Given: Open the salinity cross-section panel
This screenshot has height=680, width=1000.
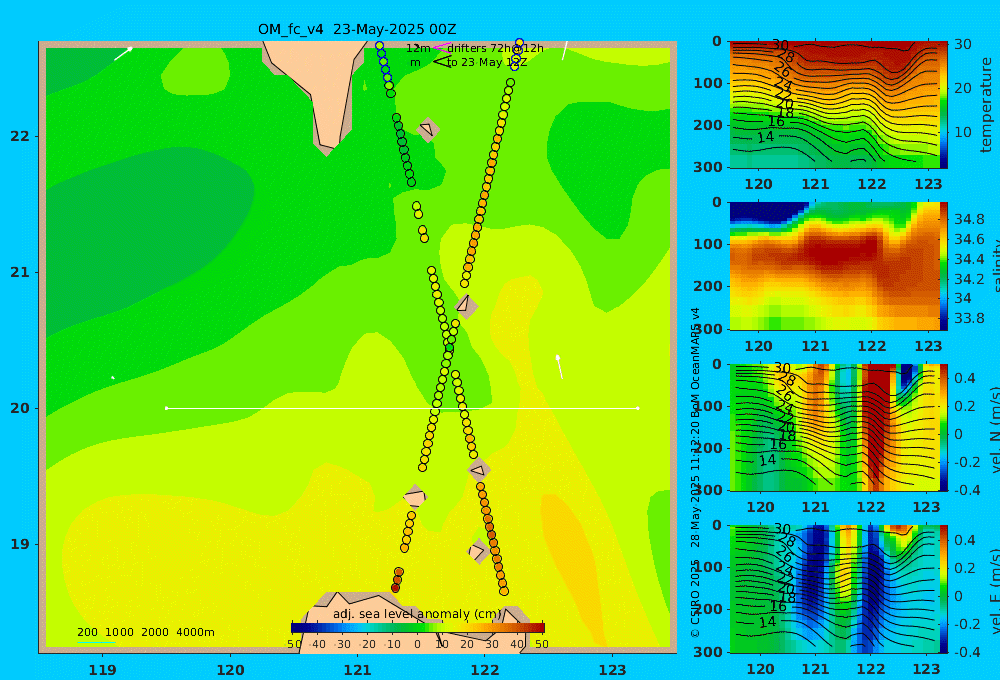Looking at the screenshot, I should pos(834,266).
